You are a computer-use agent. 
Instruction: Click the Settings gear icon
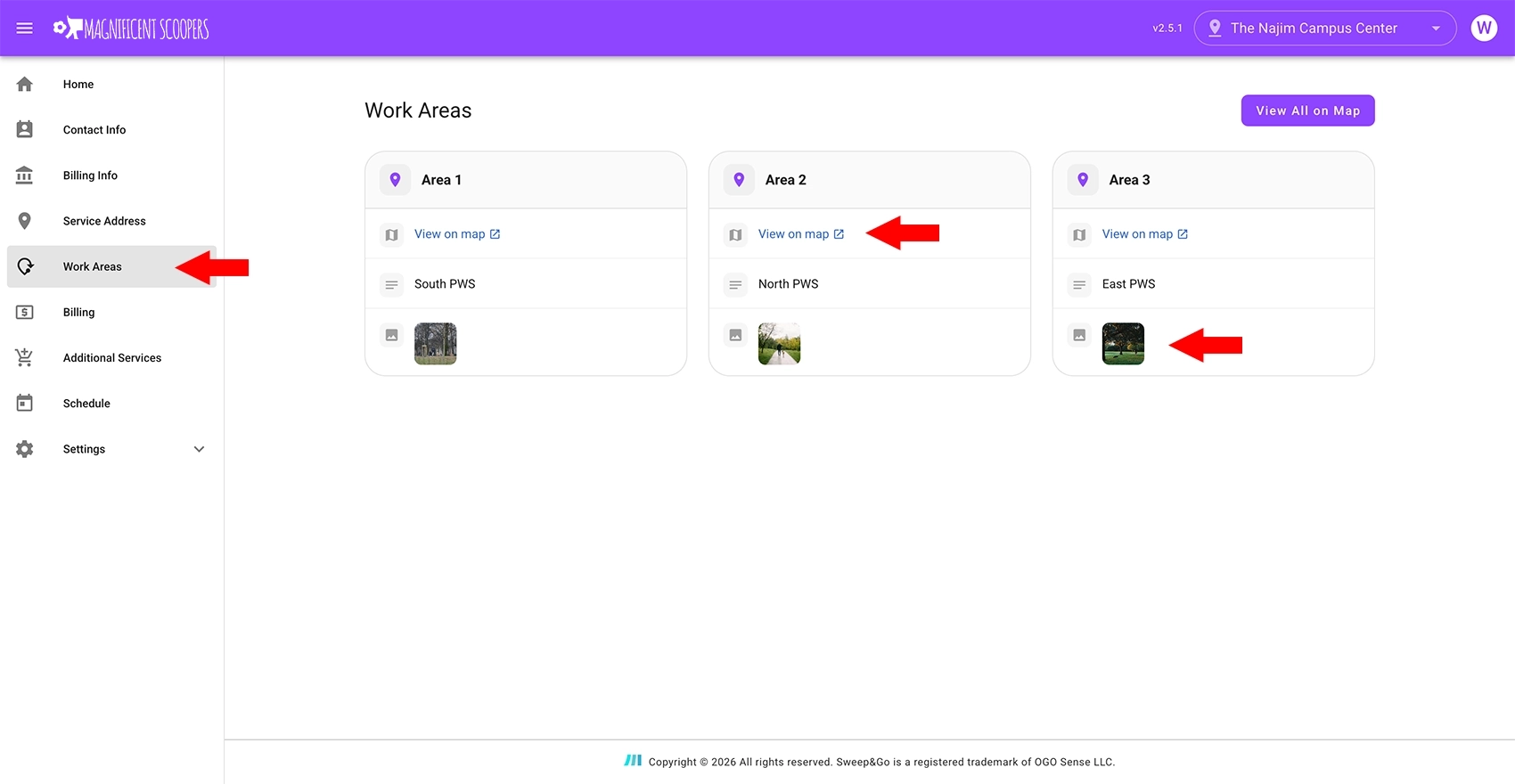click(x=25, y=449)
